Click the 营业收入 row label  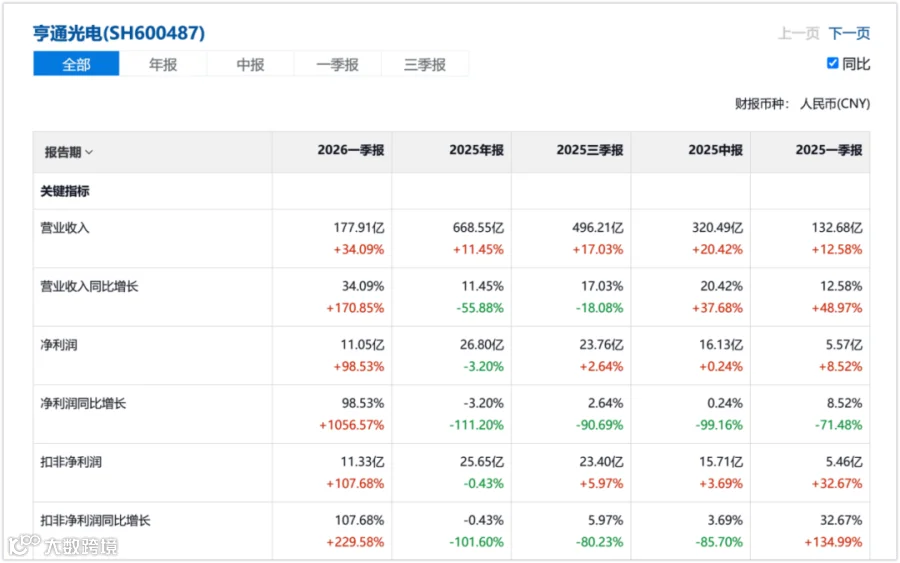pos(65,228)
